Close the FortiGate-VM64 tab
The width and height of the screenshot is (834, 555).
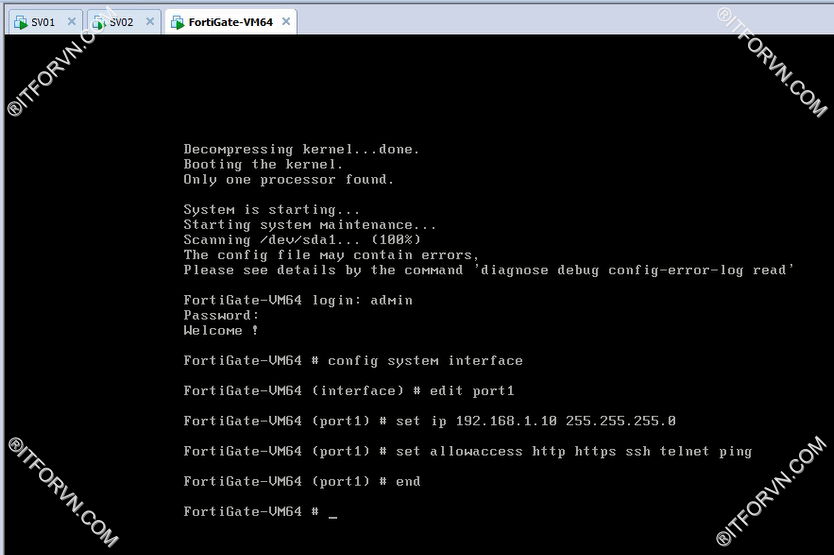point(285,21)
